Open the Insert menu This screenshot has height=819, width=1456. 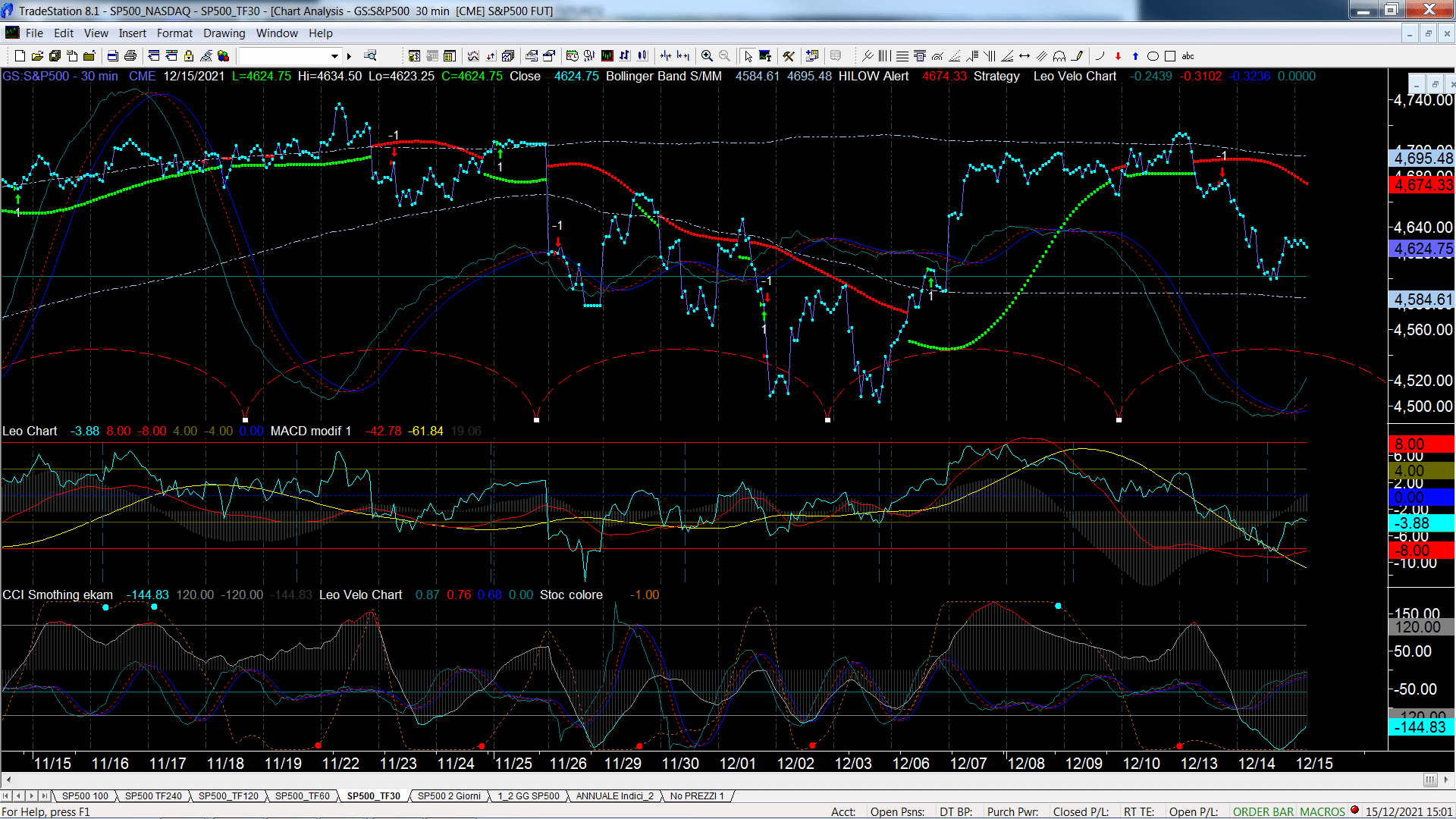pos(132,33)
